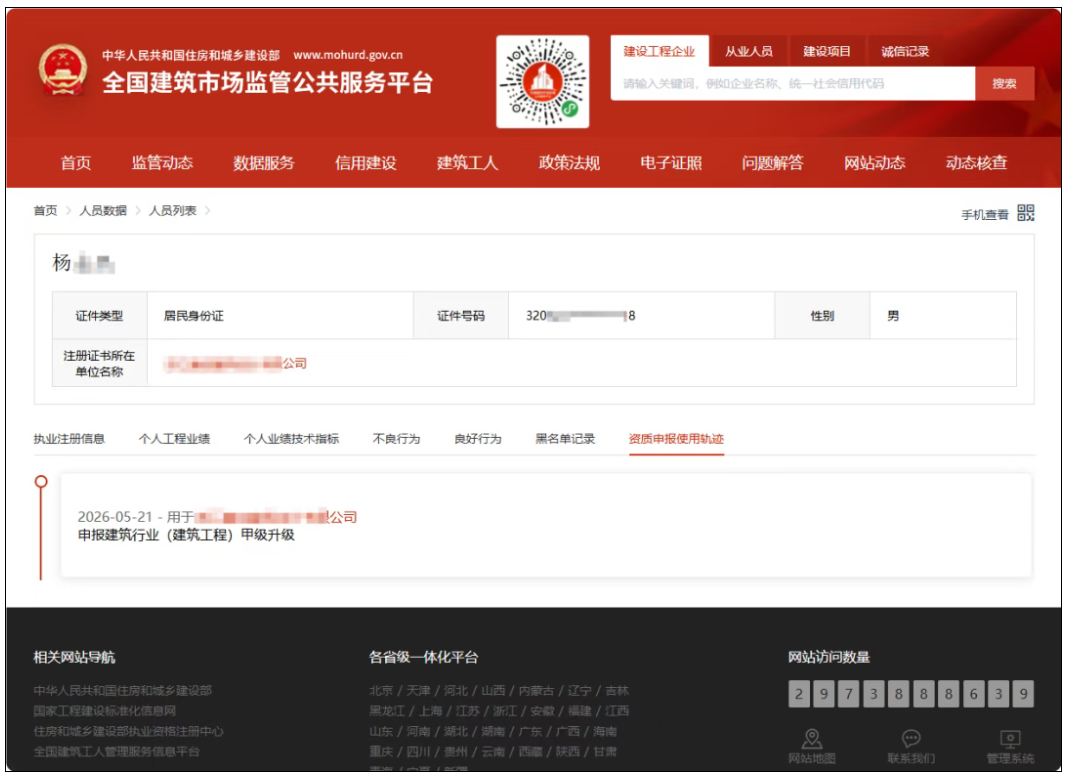Image resolution: width=1072 pixels, height=776 pixels.
Task: Click the 管理系统 monitor icon
Action: pyautogui.click(x=1010, y=738)
